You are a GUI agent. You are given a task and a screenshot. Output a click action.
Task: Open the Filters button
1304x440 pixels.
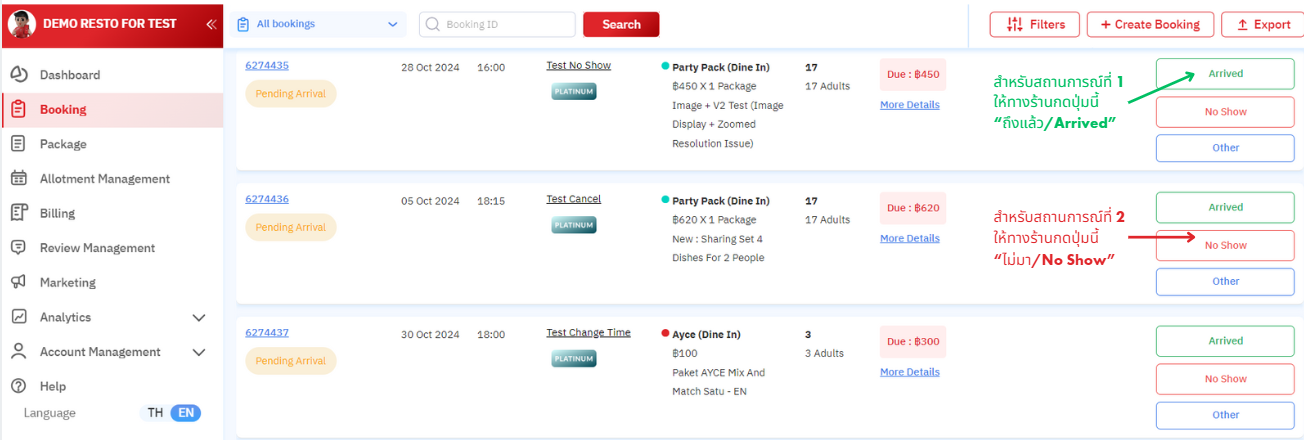1034,24
